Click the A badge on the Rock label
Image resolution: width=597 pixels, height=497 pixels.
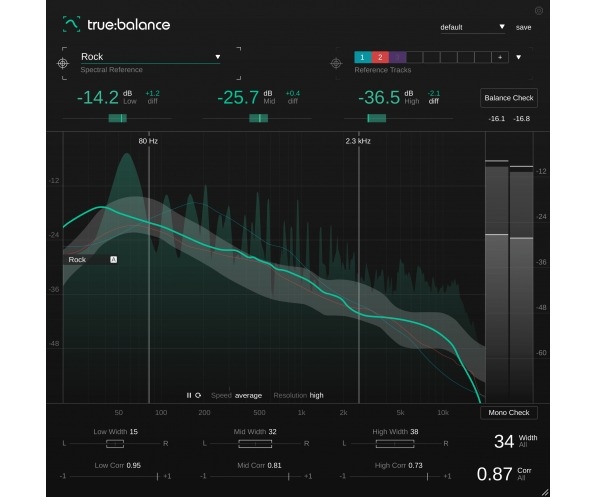(113, 260)
